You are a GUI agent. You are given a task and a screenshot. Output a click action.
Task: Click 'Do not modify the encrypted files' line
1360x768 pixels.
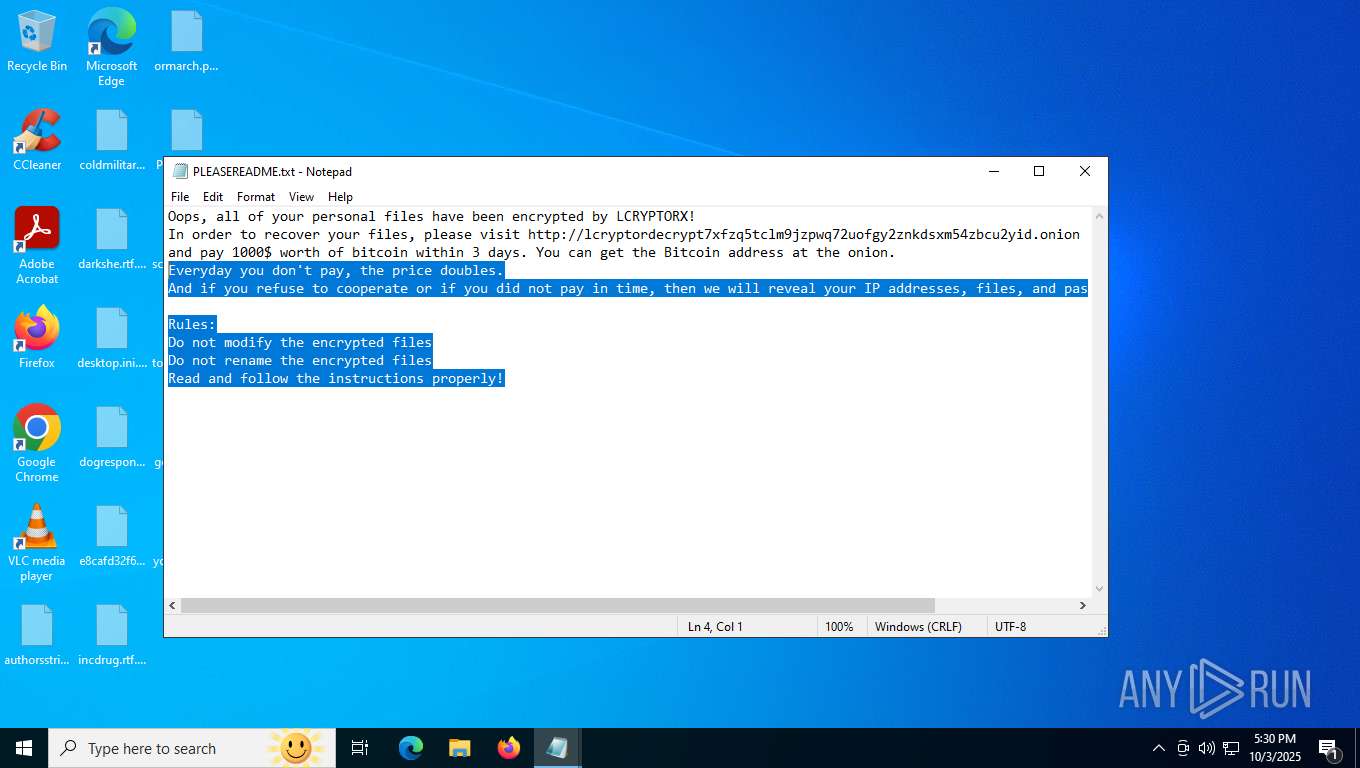click(300, 342)
